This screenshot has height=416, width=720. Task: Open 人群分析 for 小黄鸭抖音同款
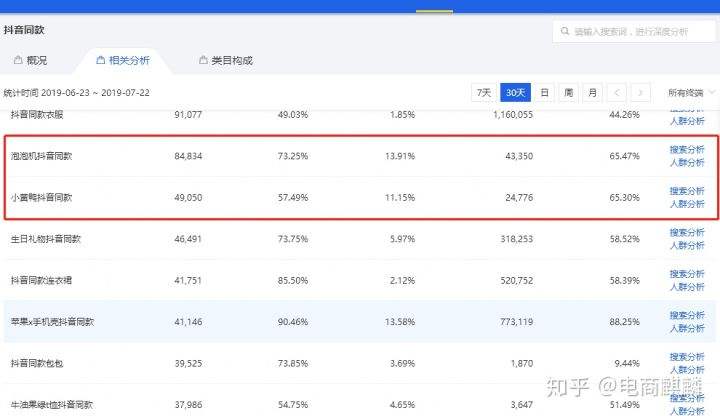pos(687,204)
